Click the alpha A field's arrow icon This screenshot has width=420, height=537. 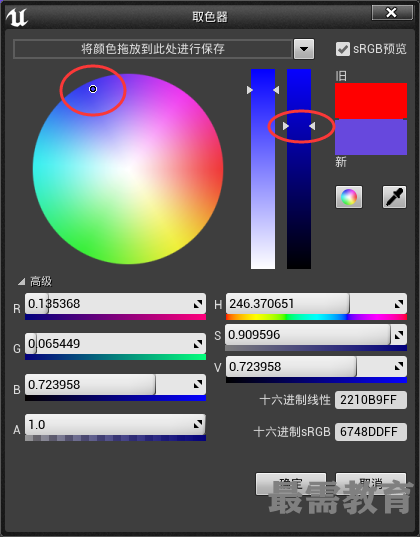click(x=198, y=425)
